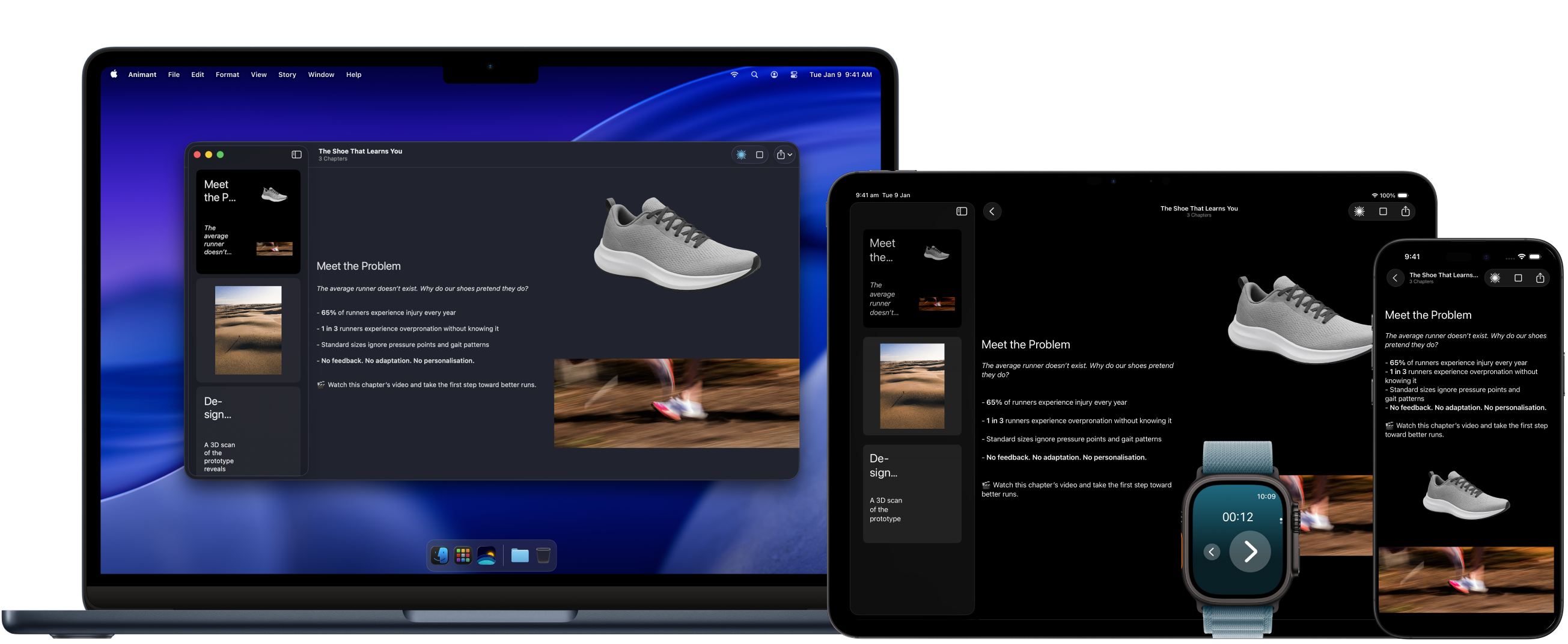
Task: Open Launchpad from the Dock
Action: (463, 555)
